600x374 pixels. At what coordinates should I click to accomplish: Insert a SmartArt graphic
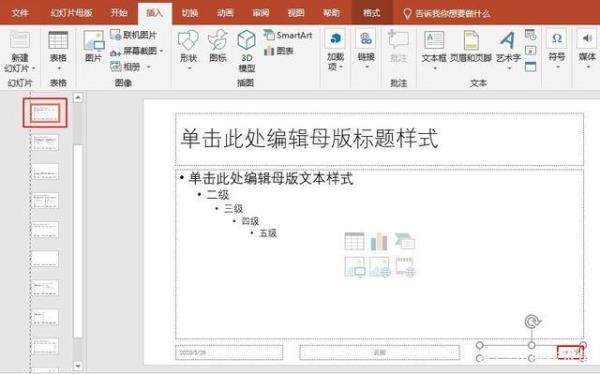288,35
